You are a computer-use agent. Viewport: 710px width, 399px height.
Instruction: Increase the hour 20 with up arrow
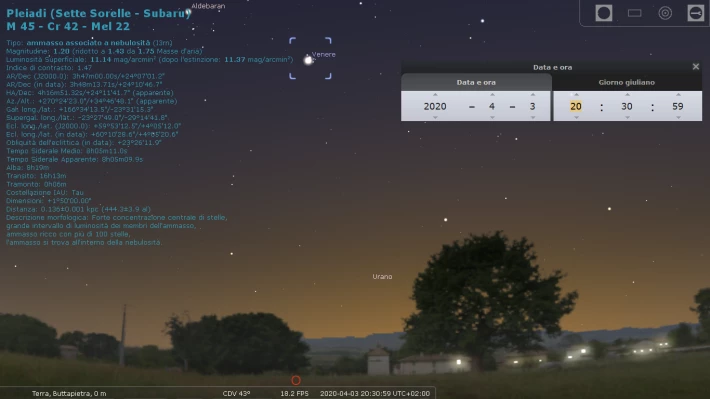pos(576,95)
